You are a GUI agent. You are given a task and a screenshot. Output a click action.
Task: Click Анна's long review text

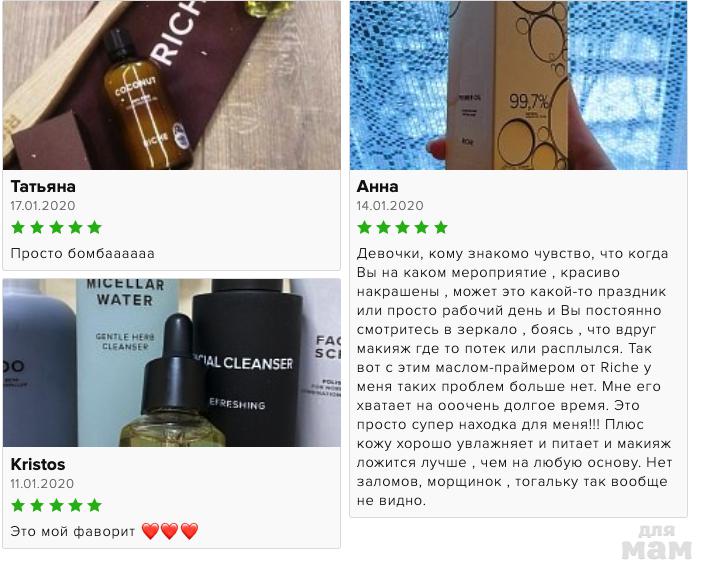(514, 377)
